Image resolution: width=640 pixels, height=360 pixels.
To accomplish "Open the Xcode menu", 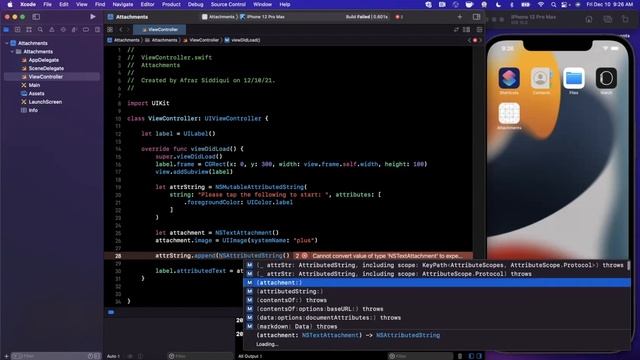I will [28, 4].
